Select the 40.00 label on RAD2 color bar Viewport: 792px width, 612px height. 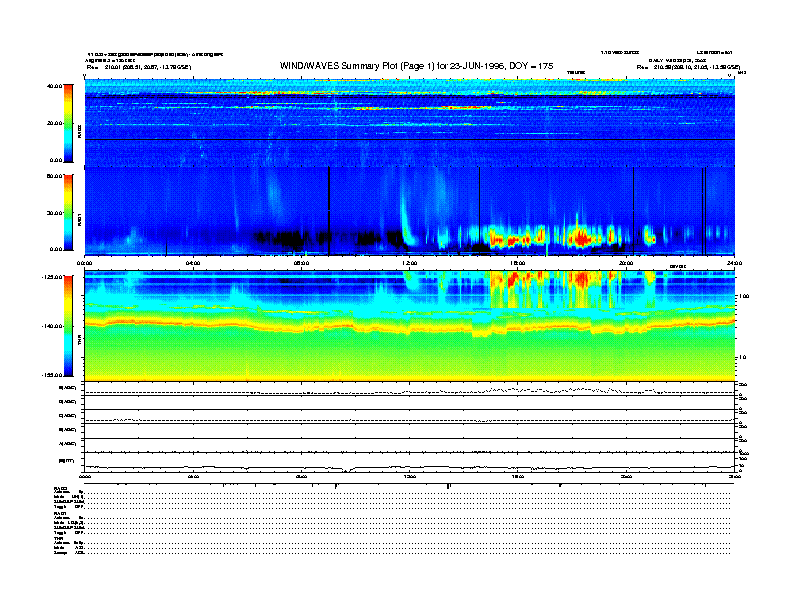pos(54,86)
